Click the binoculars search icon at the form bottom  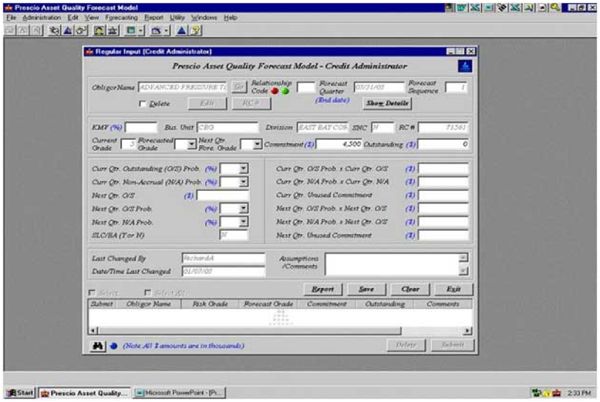click(x=98, y=346)
